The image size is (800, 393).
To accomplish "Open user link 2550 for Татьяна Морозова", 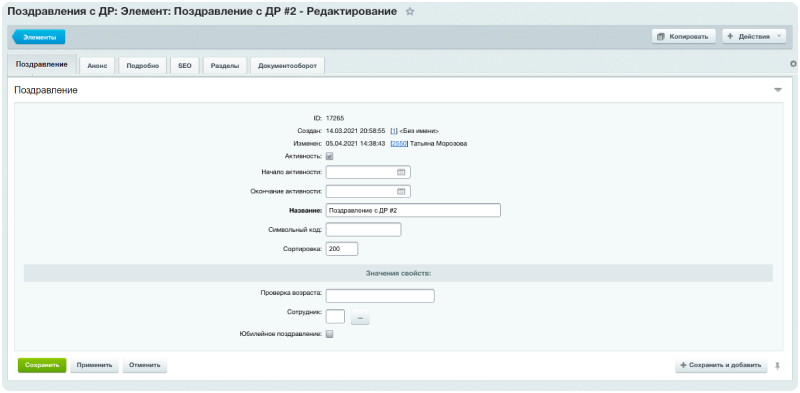I will tap(399, 144).
